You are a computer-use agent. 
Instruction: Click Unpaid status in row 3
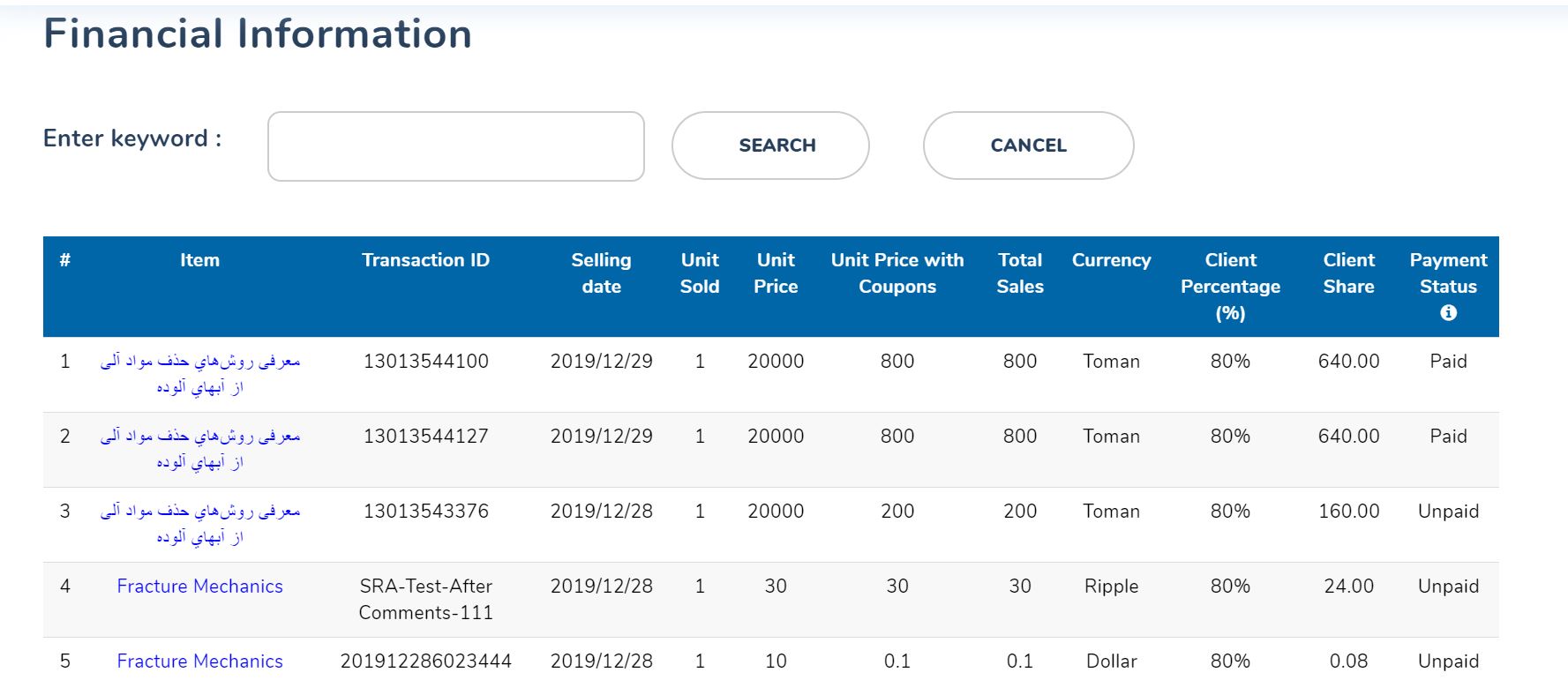tap(1448, 512)
